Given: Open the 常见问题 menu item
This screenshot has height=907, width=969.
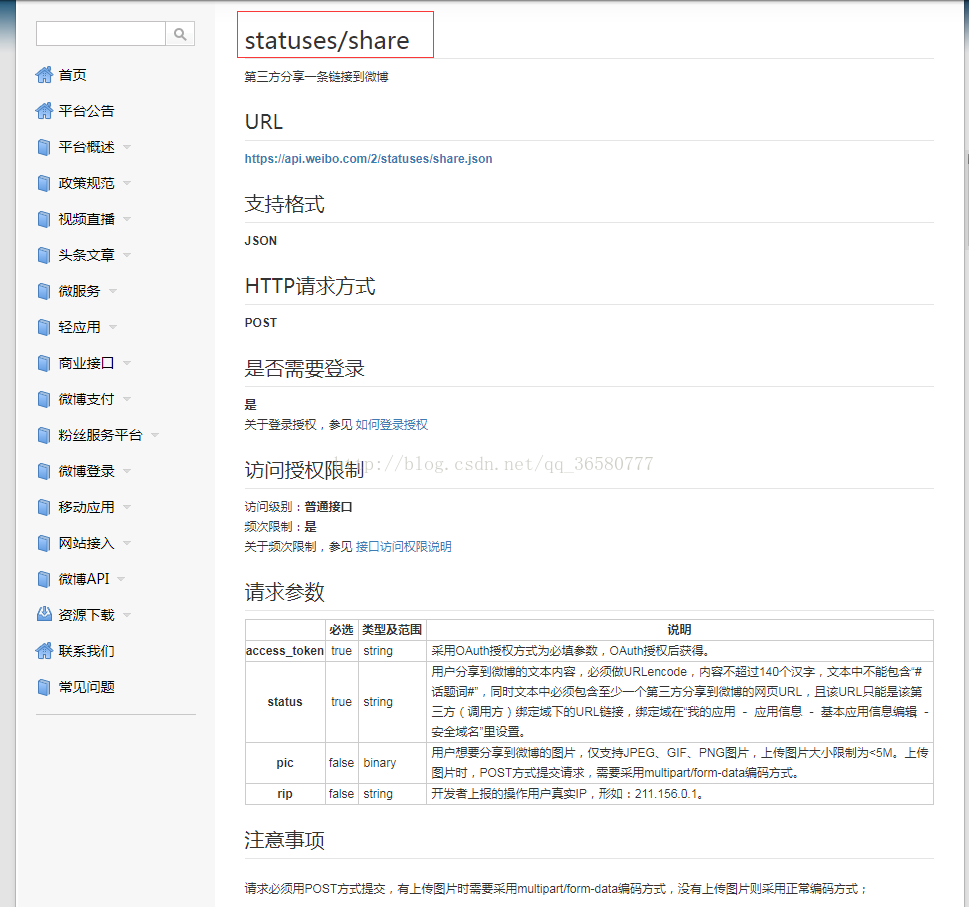Looking at the screenshot, I should click(x=87, y=687).
